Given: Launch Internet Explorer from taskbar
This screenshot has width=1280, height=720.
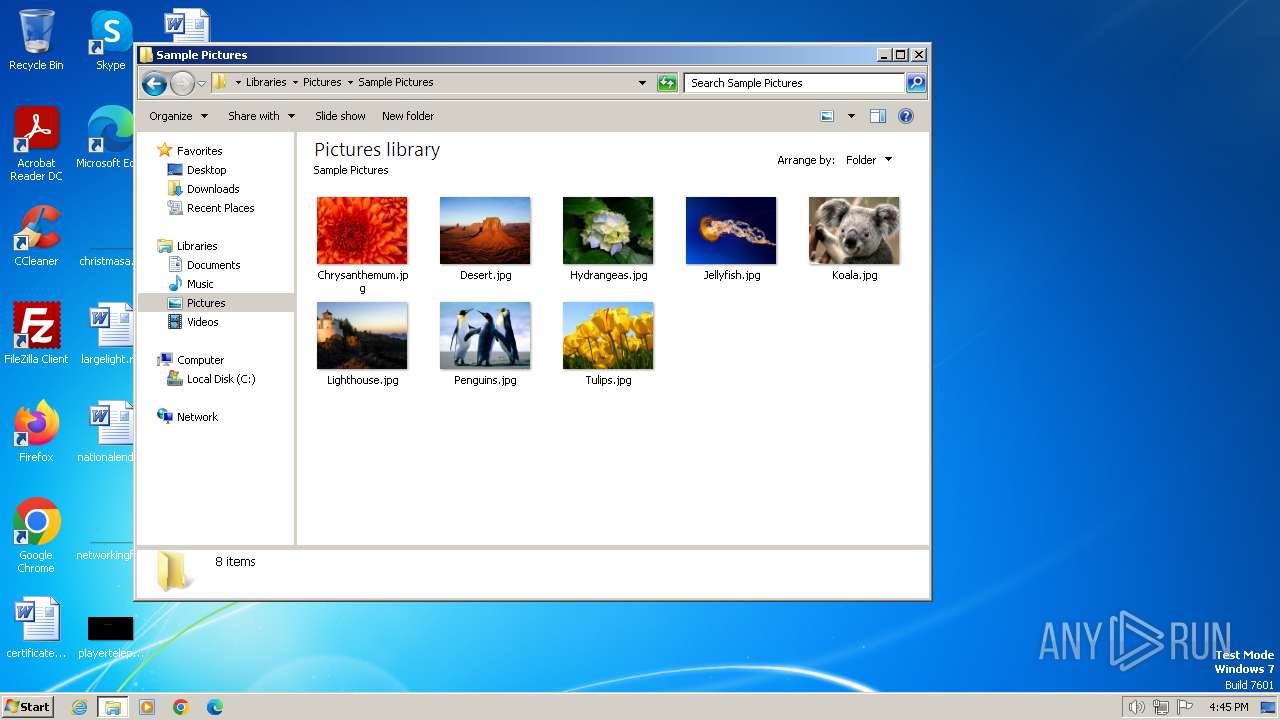Looking at the screenshot, I should [80, 707].
